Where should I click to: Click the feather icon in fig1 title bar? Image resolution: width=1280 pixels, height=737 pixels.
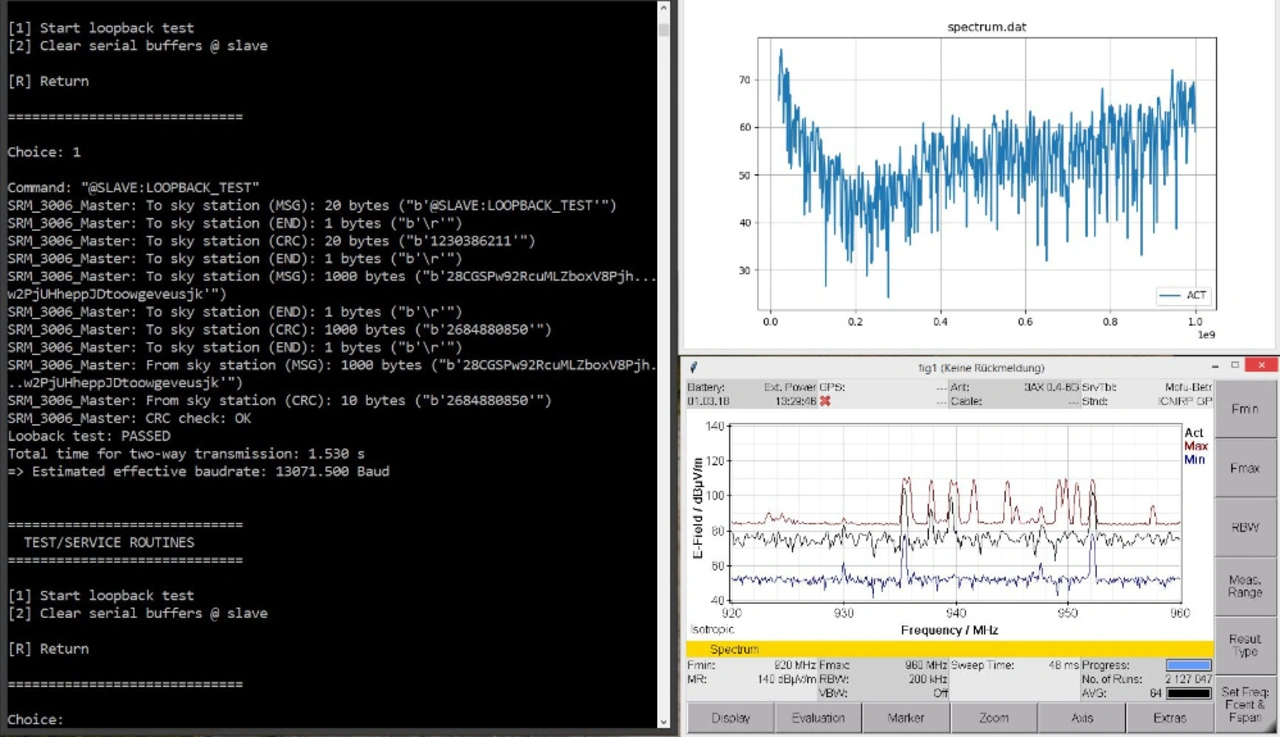[x=693, y=367]
